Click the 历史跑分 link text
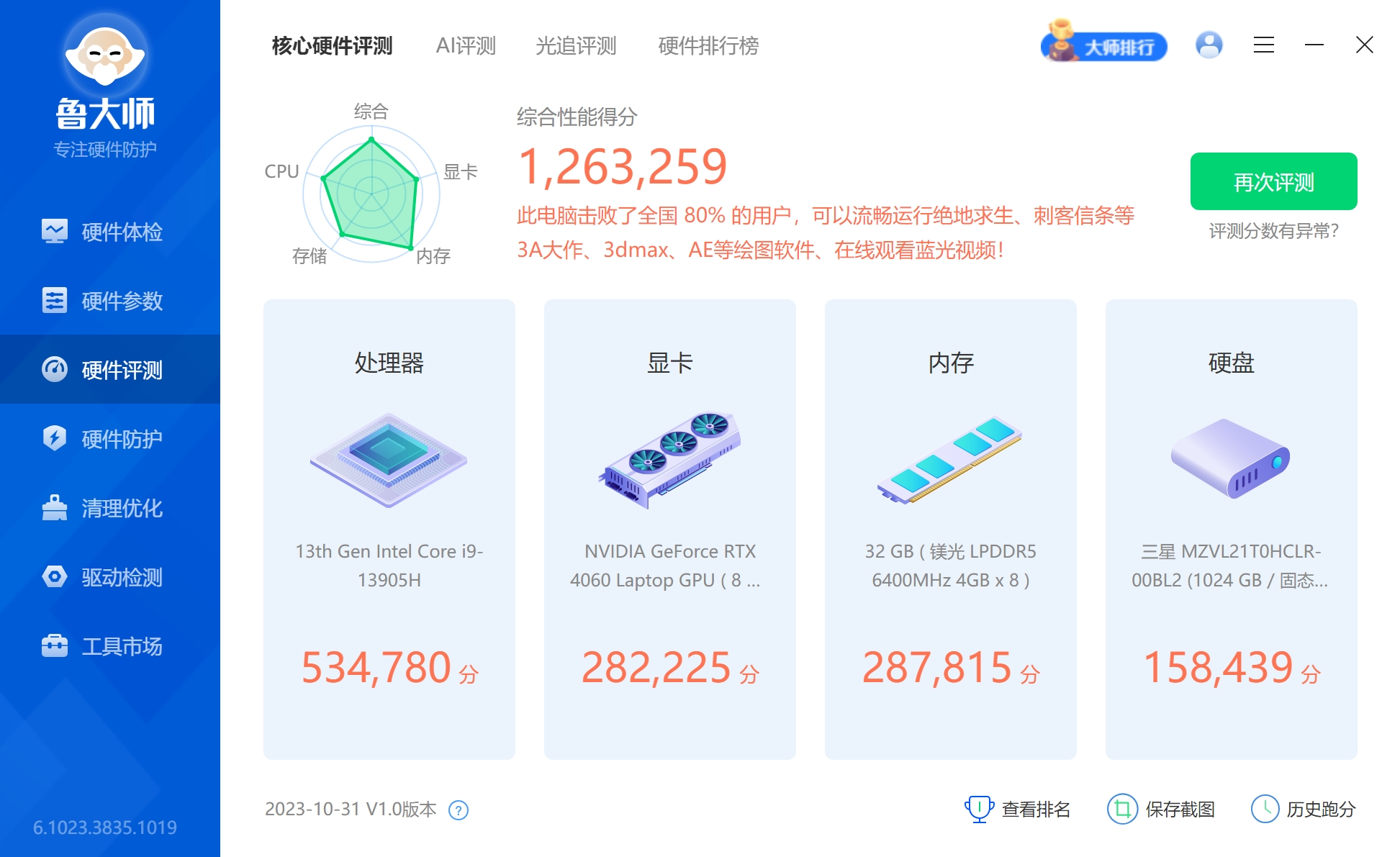Viewport: 1400px width, 857px height. pos(1321,810)
